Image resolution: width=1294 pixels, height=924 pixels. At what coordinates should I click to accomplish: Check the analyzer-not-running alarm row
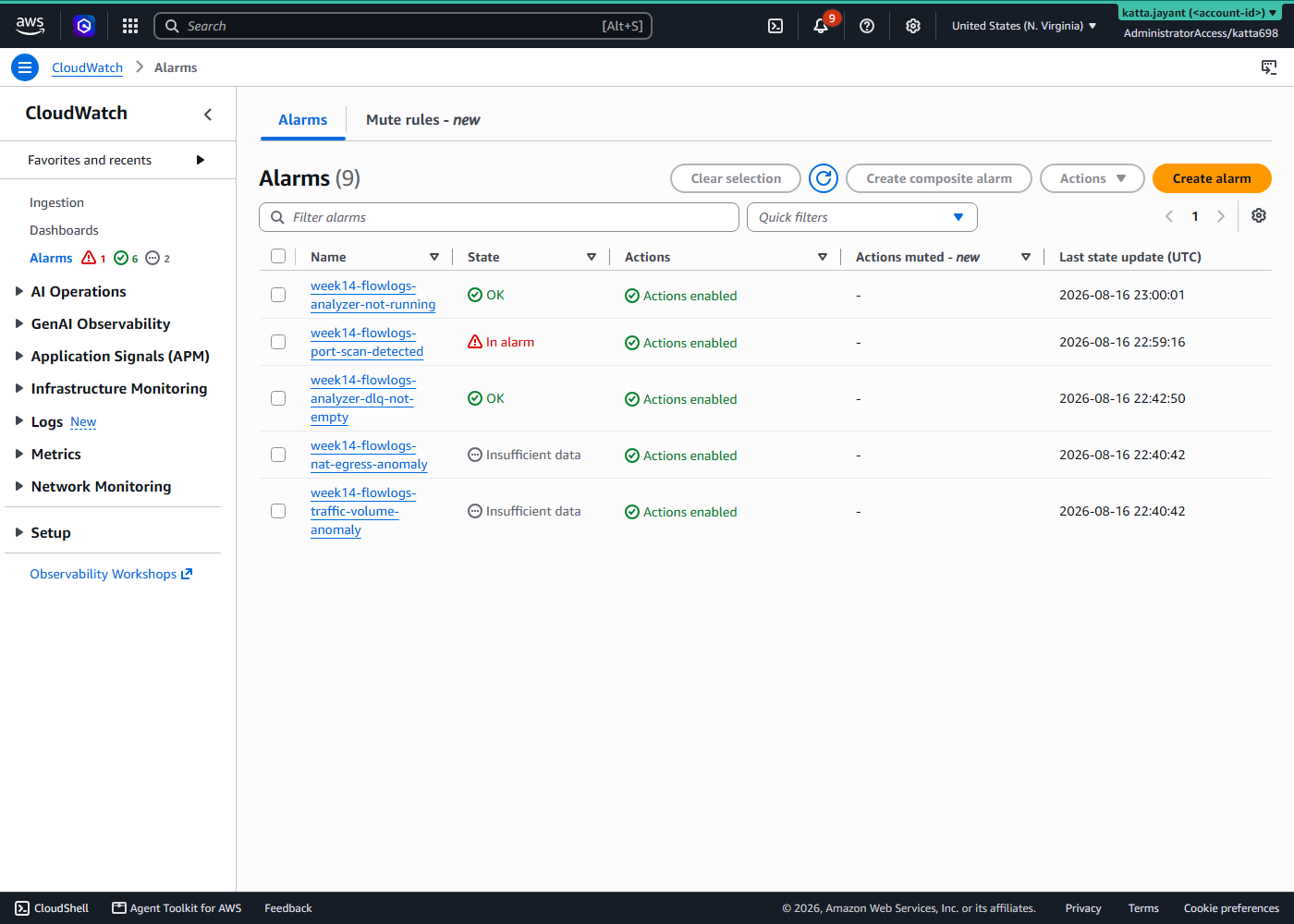click(278, 295)
